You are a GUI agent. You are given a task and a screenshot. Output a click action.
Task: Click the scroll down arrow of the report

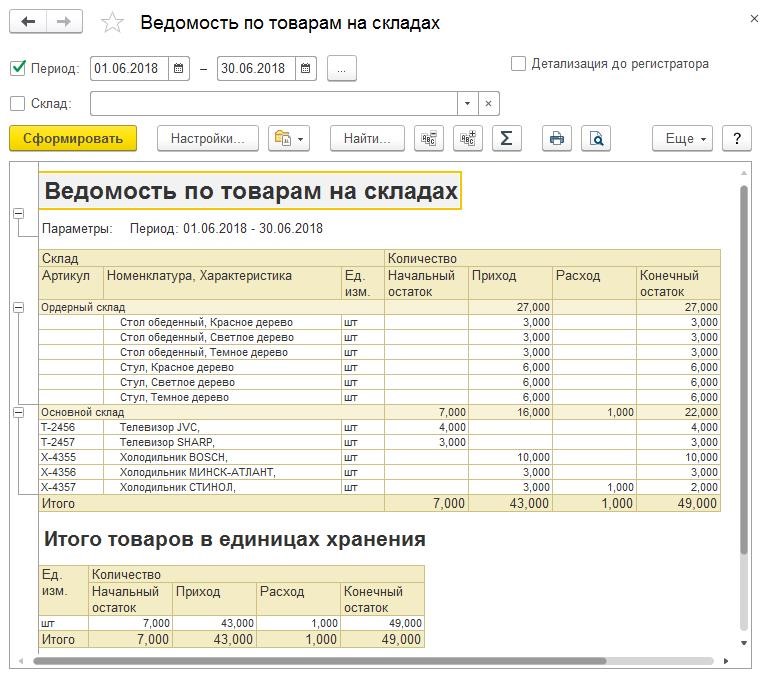[x=744, y=643]
